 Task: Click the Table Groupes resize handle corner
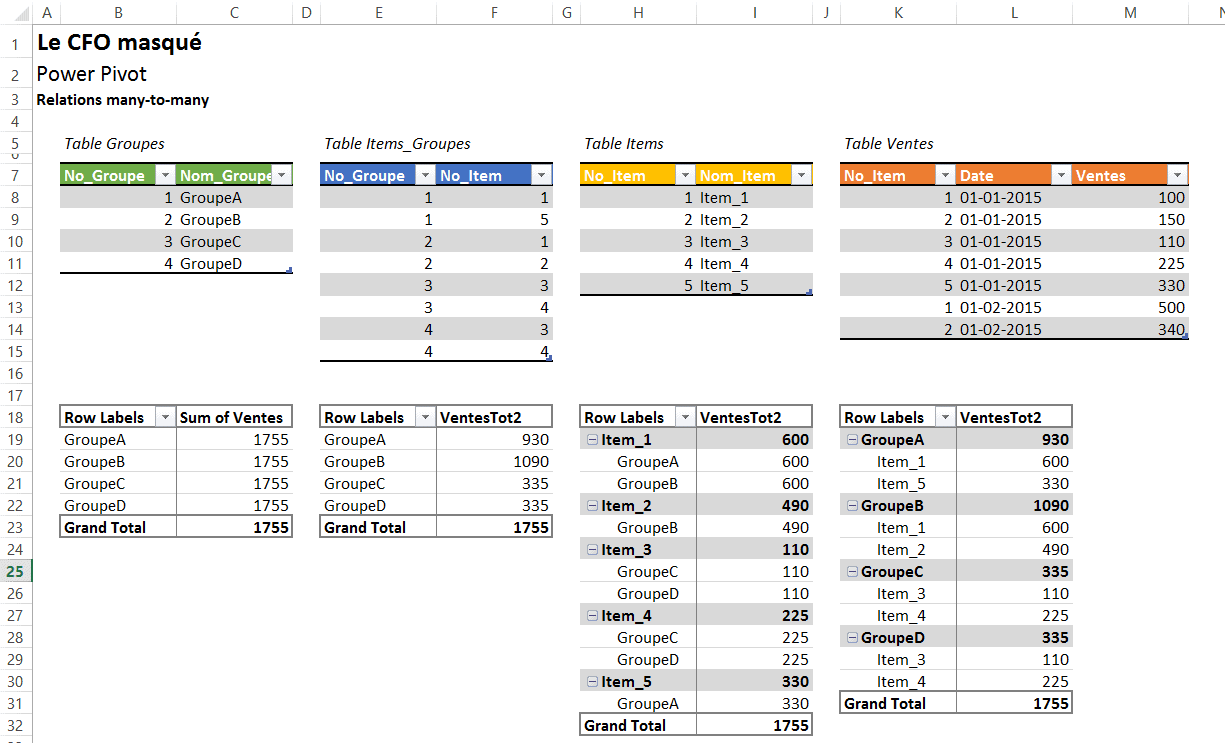pyautogui.click(x=289, y=270)
